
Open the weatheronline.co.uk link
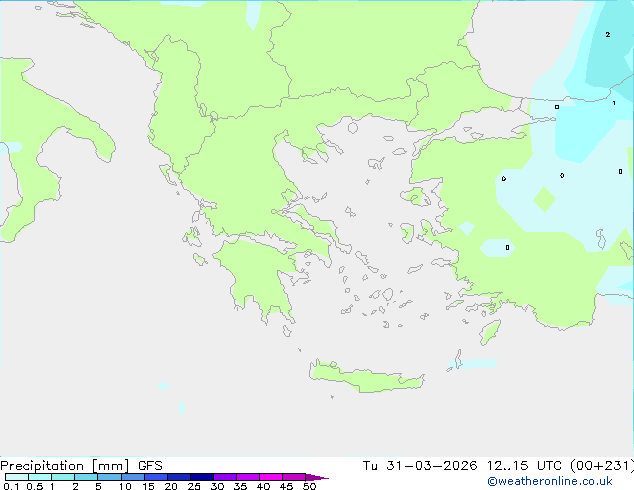550,481
